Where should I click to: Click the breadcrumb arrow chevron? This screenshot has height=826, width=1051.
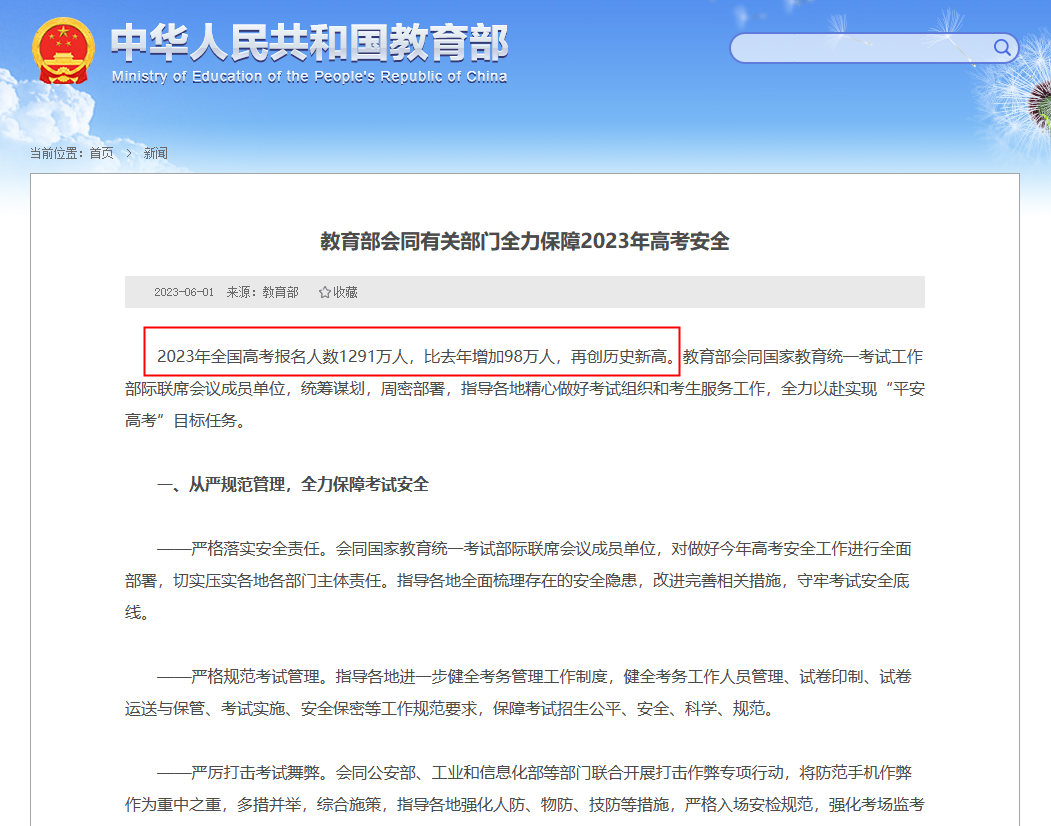coord(129,154)
